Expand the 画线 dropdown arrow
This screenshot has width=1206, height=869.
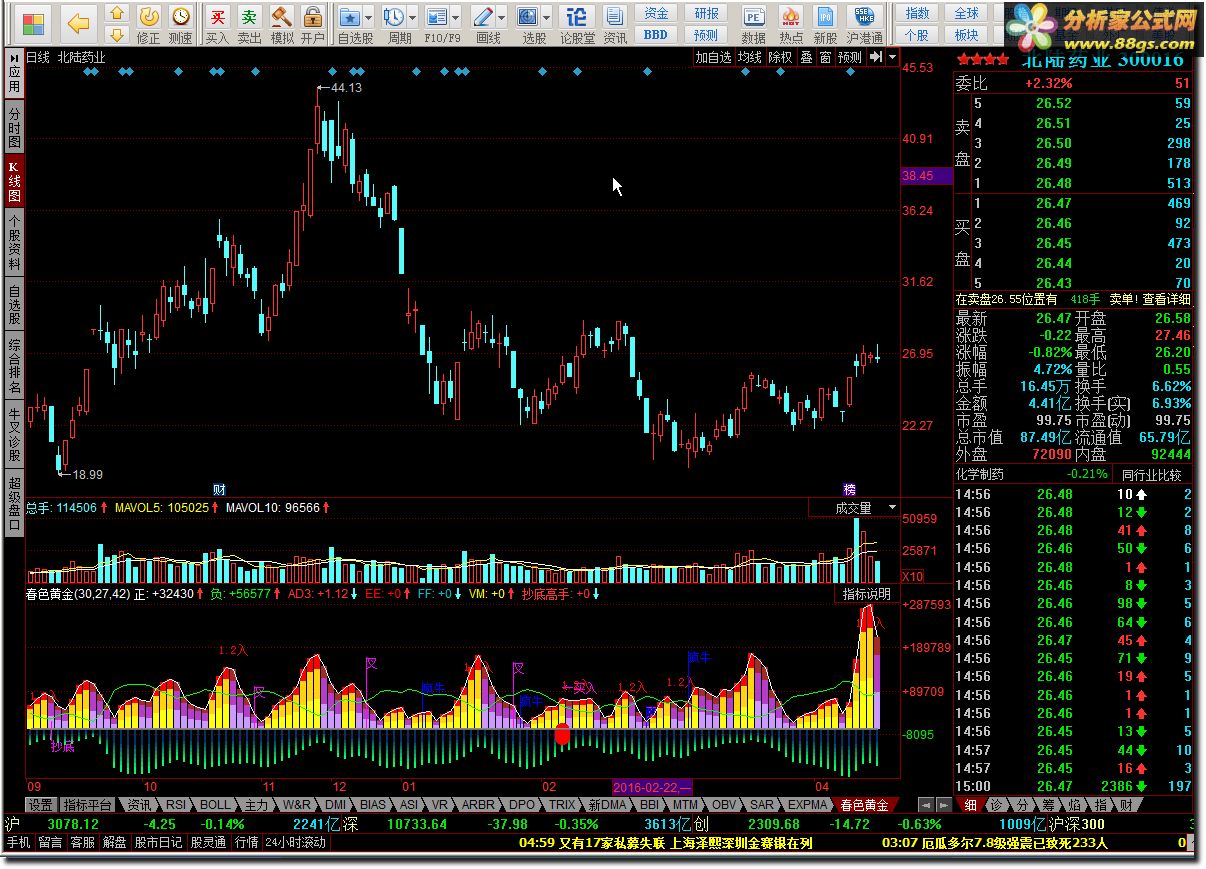(500, 18)
